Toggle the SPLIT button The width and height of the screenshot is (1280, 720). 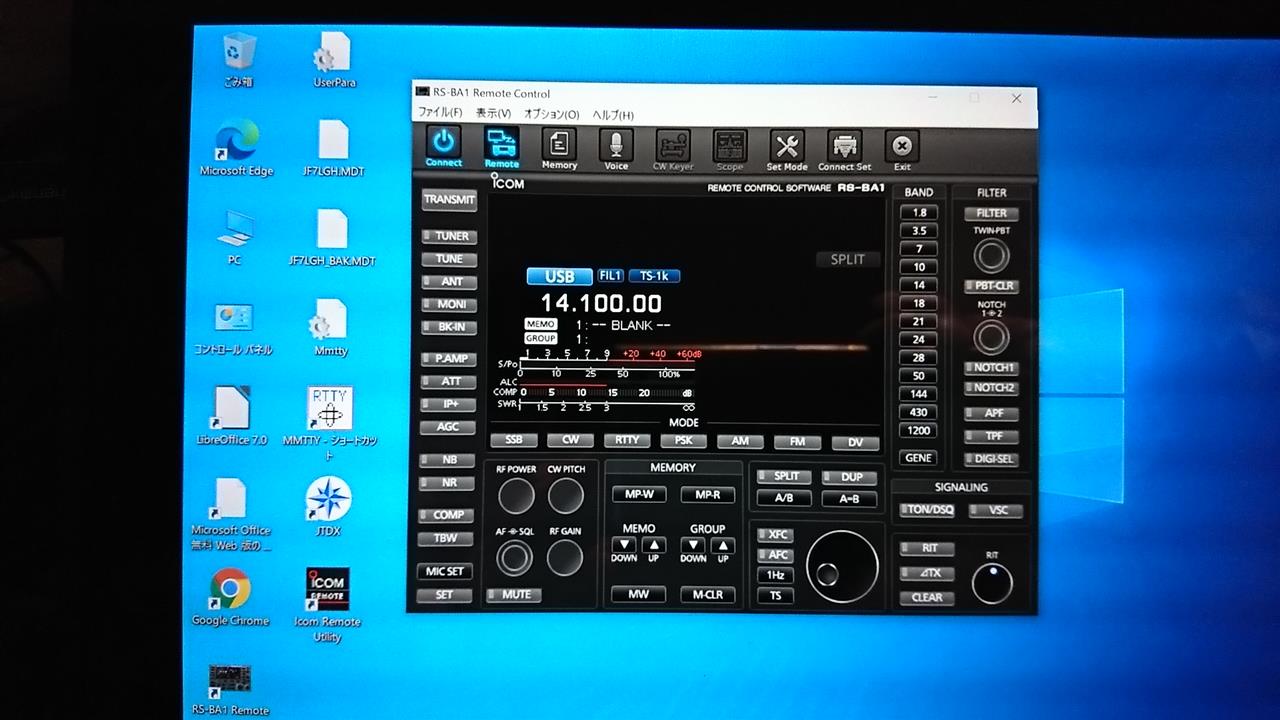(784, 477)
